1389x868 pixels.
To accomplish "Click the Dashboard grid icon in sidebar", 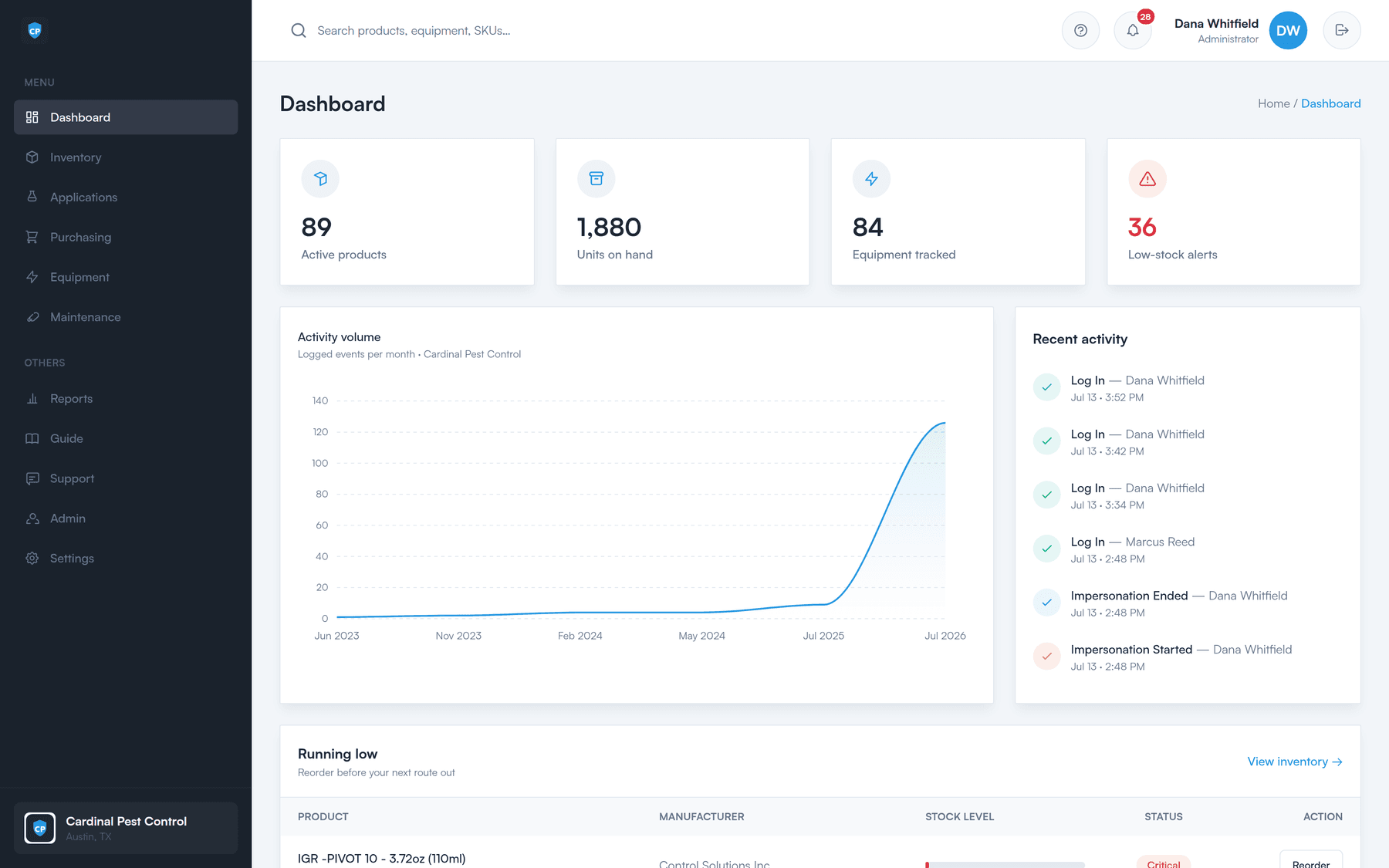I will [32, 117].
